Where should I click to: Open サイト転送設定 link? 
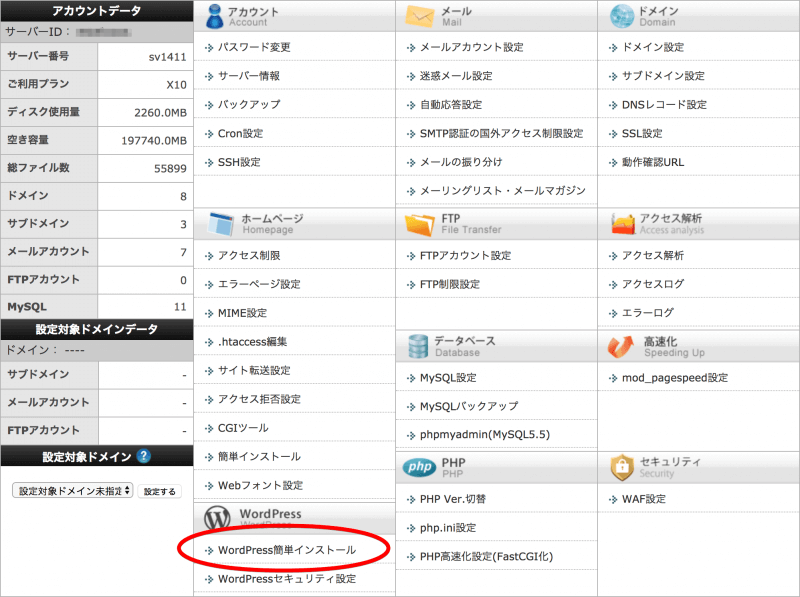[254, 370]
